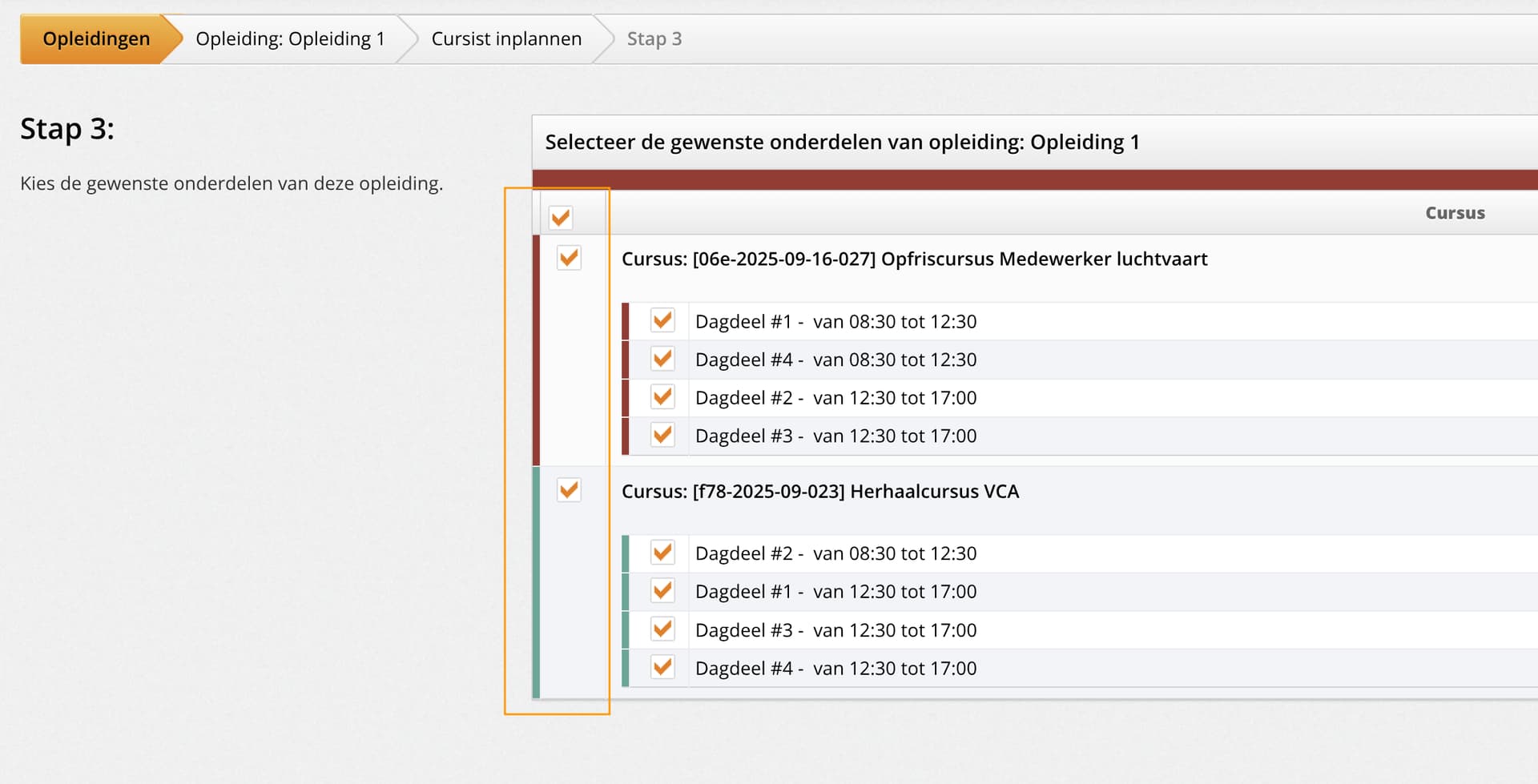Toggle Dagdeel #2 from 08:30 to 12:30

point(662,553)
